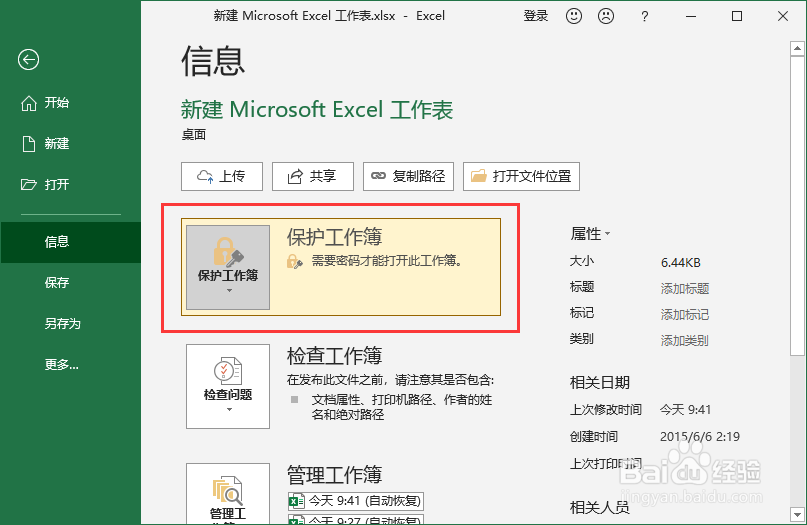Select 保存 in the left menu
The width and height of the screenshot is (807, 525).
point(71,283)
